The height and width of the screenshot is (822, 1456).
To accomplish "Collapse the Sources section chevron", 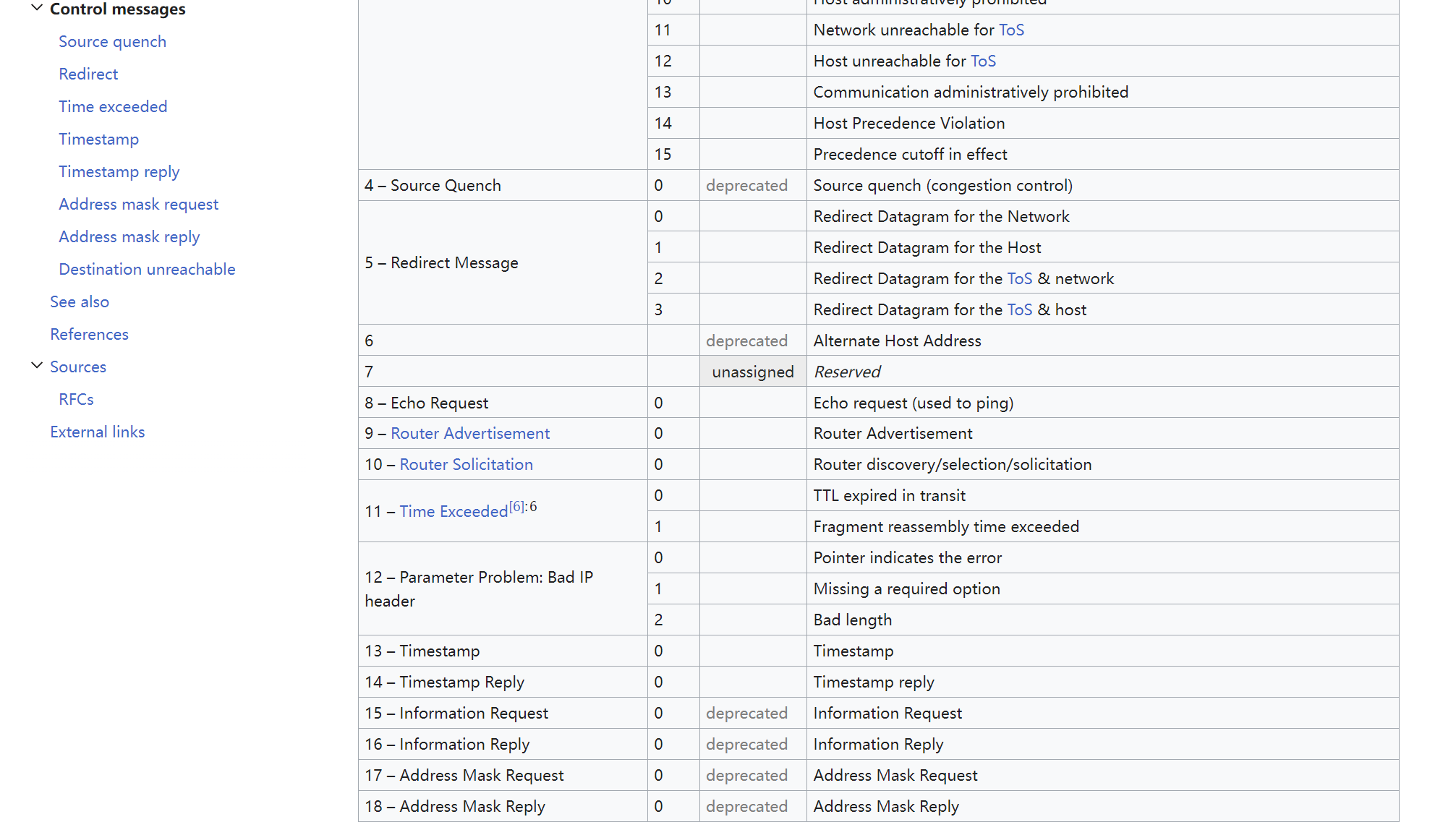I will 37,366.
